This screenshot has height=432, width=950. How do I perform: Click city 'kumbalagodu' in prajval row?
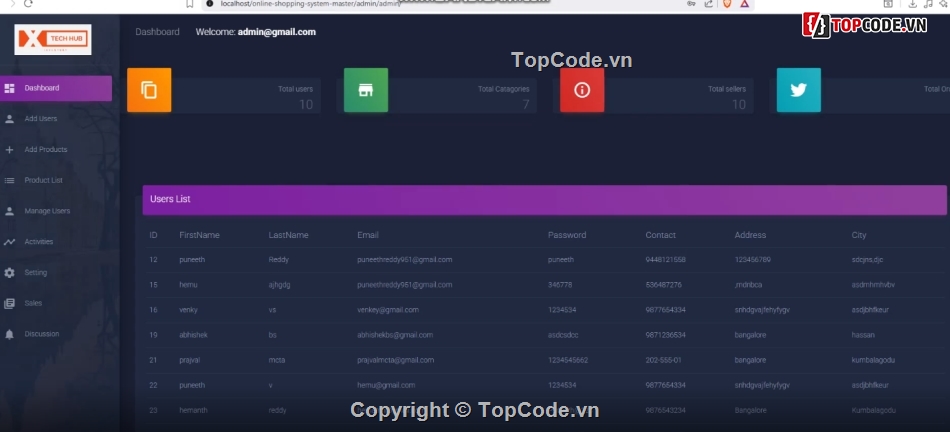click(873, 360)
